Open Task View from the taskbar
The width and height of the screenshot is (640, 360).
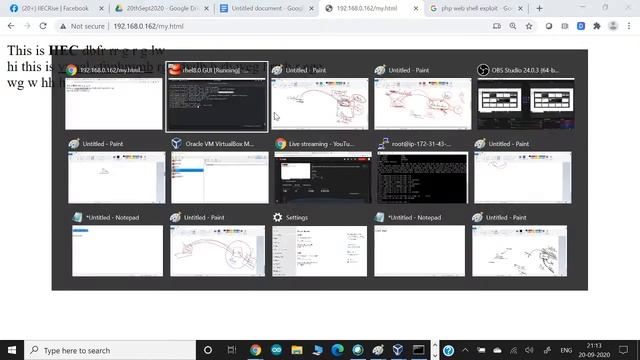(x=232, y=350)
